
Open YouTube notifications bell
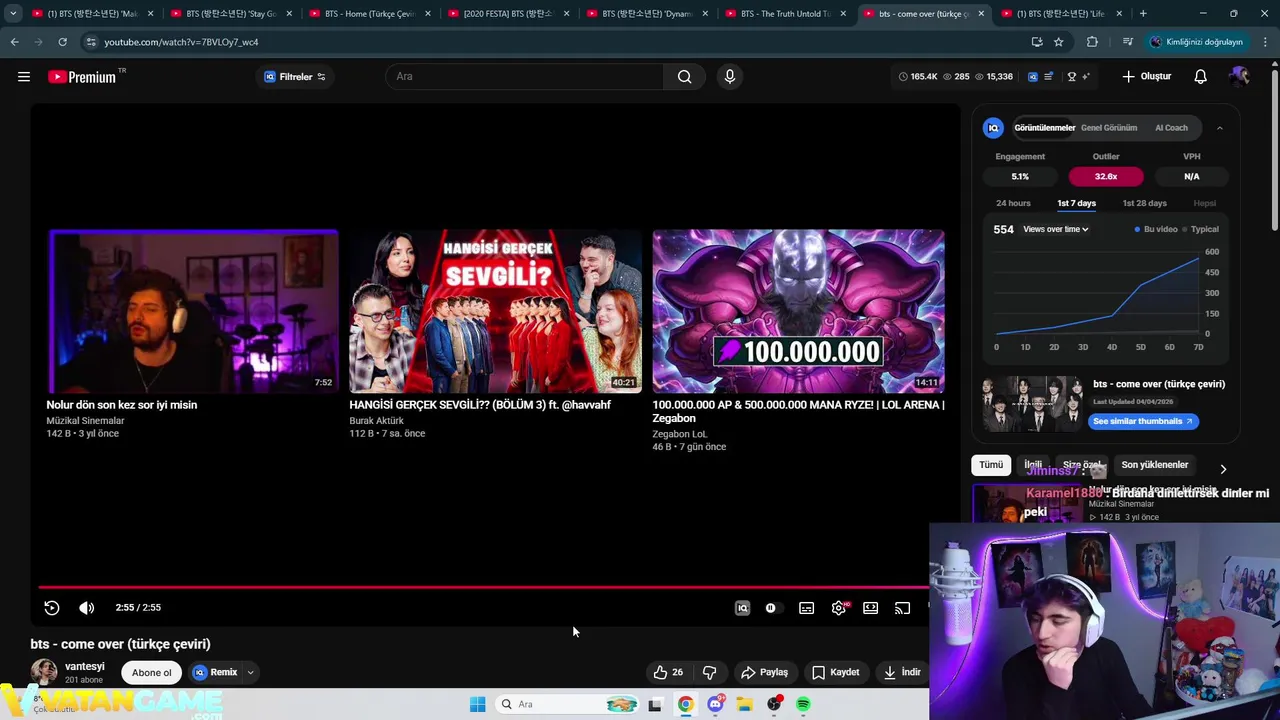pos(1200,77)
